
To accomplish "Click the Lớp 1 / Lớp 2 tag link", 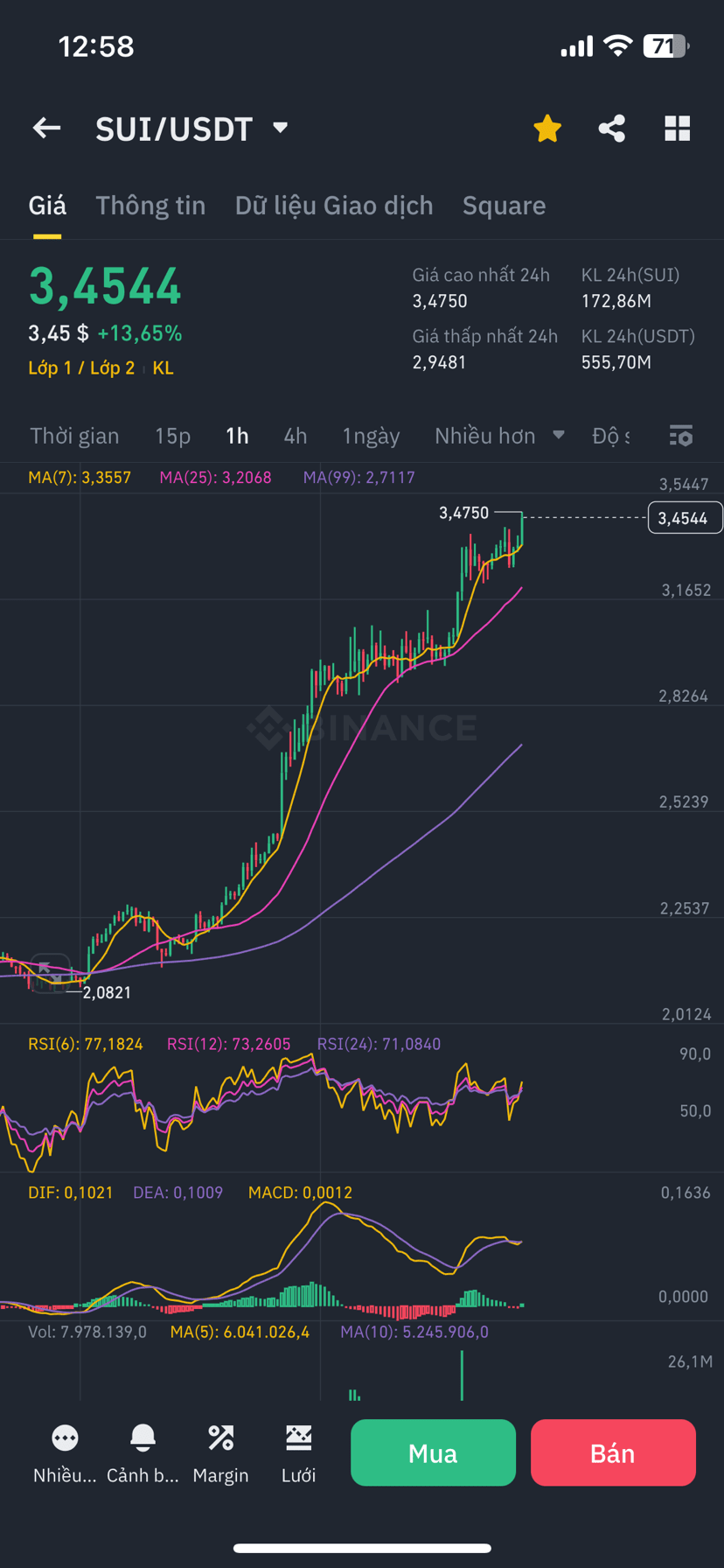I will (x=81, y=368).
